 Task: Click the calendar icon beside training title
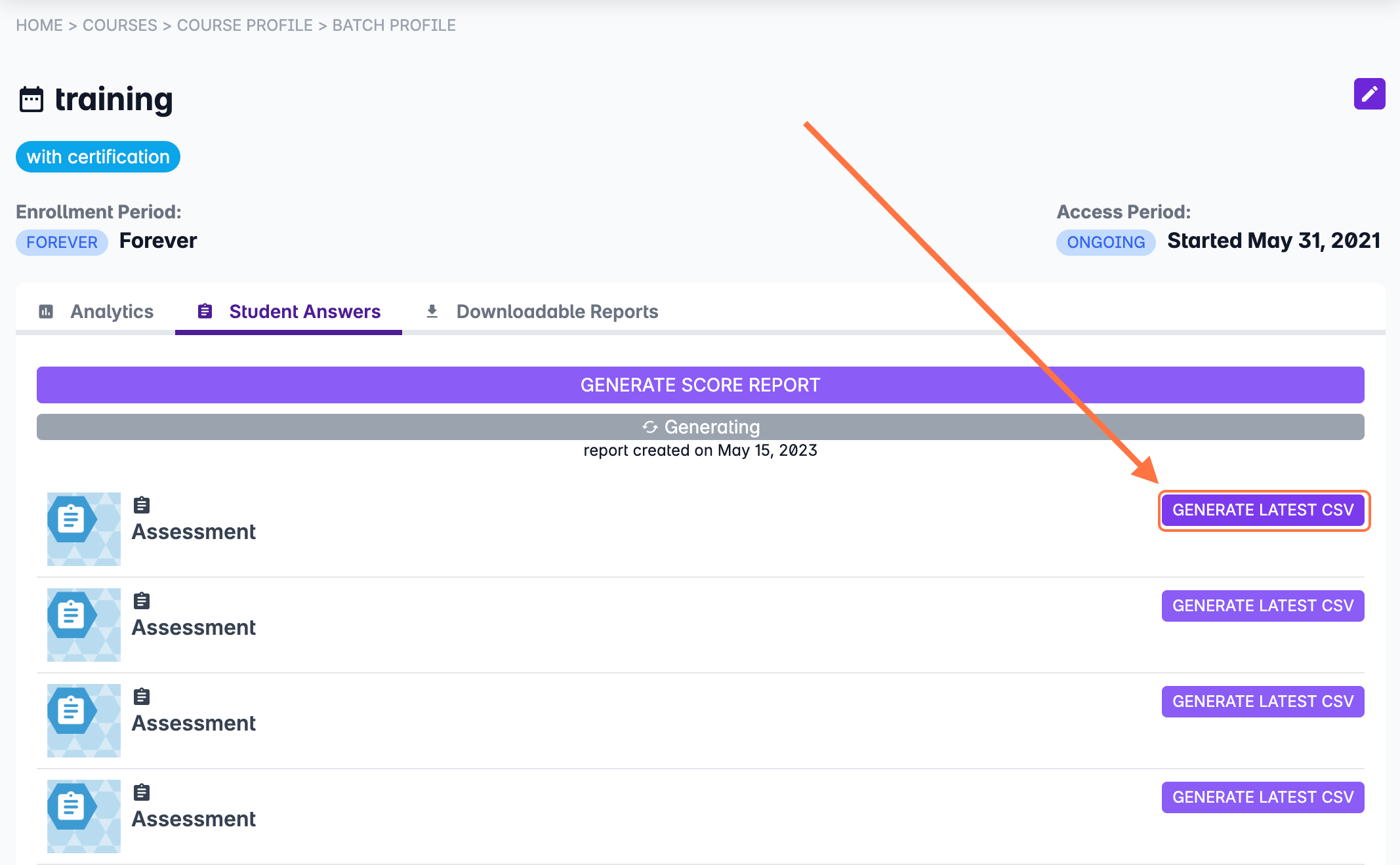point(31,100)
